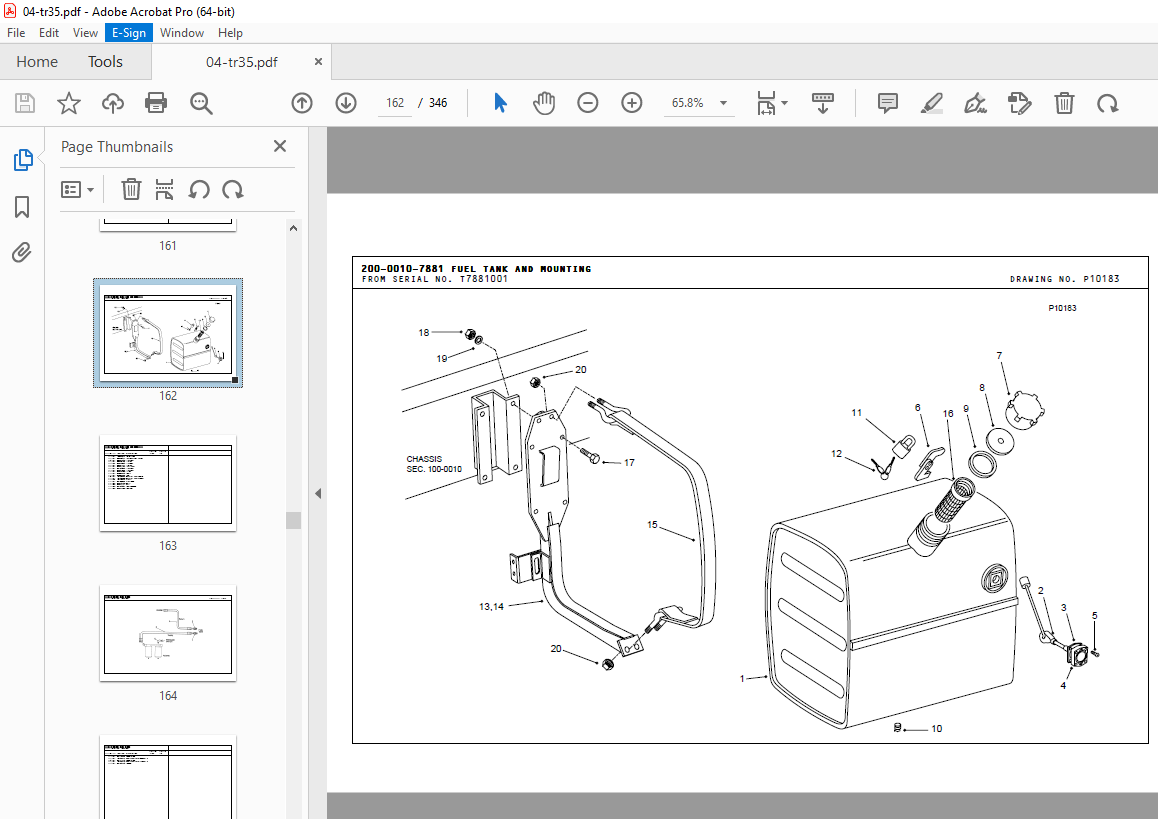Delete selected thumbnail with panel trash
1158x819 pixels.
pos(131,190)
